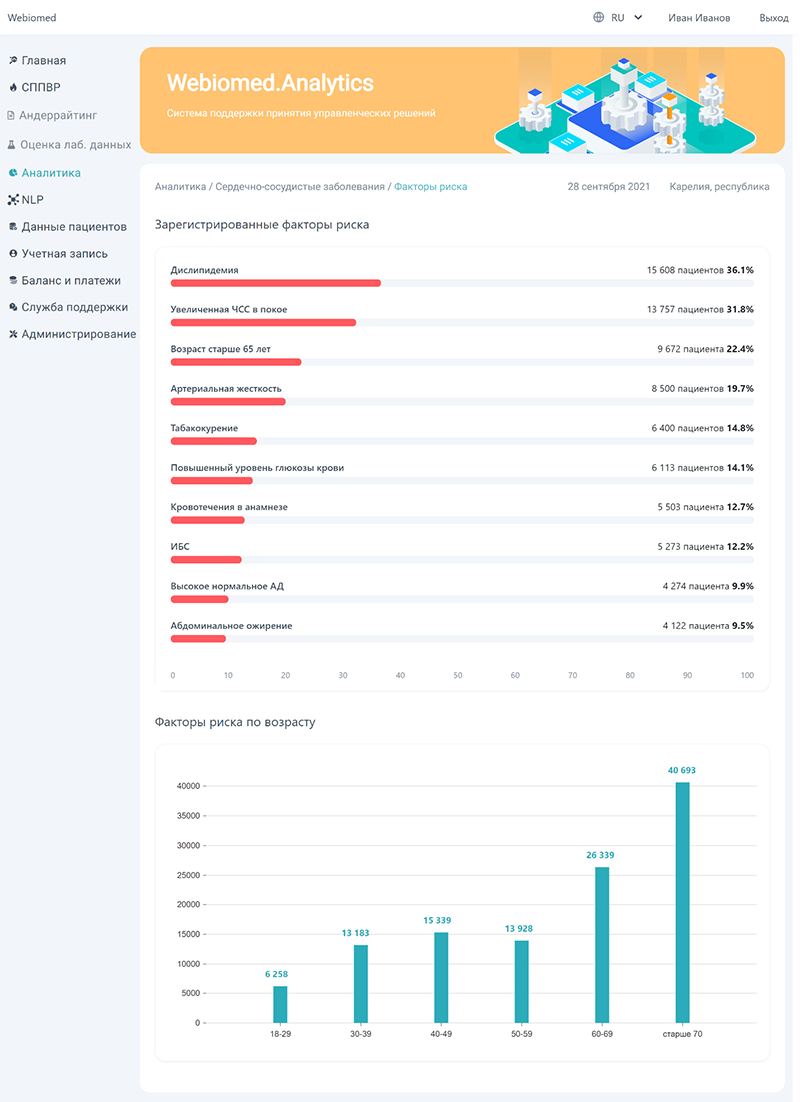Image resolution: width=800 pixels, height=1102 pixels.
Task: Open Учетная запись in the sidebar
Action: coord(65,254)
